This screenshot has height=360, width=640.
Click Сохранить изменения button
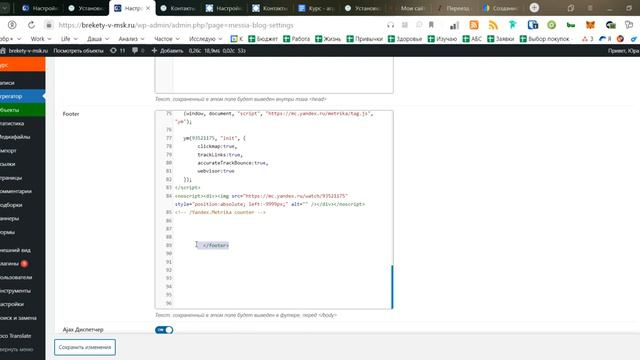pyautogui.click(x=85, y=347)
